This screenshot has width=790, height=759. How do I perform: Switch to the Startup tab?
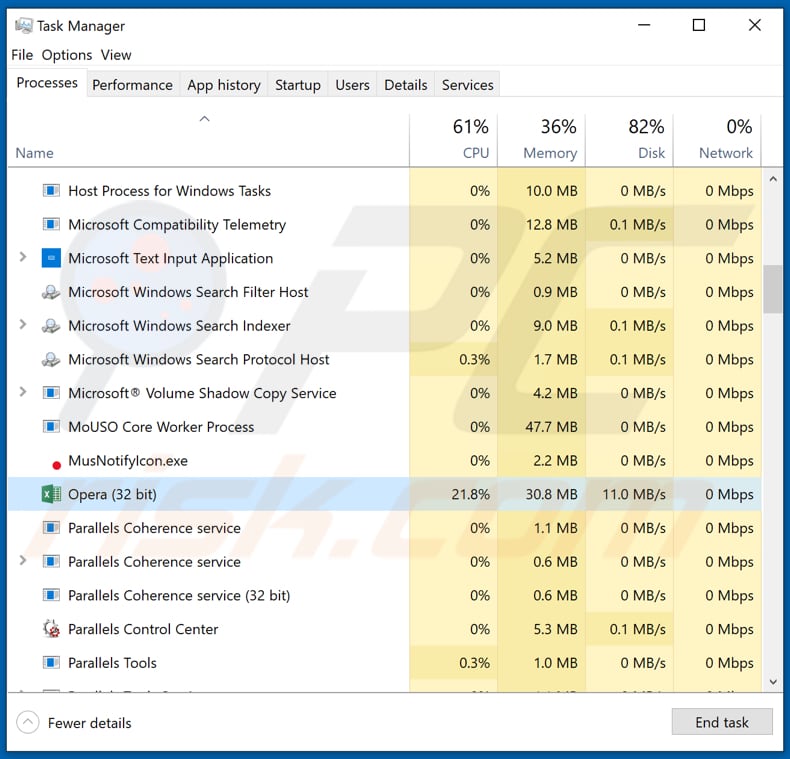298,85
